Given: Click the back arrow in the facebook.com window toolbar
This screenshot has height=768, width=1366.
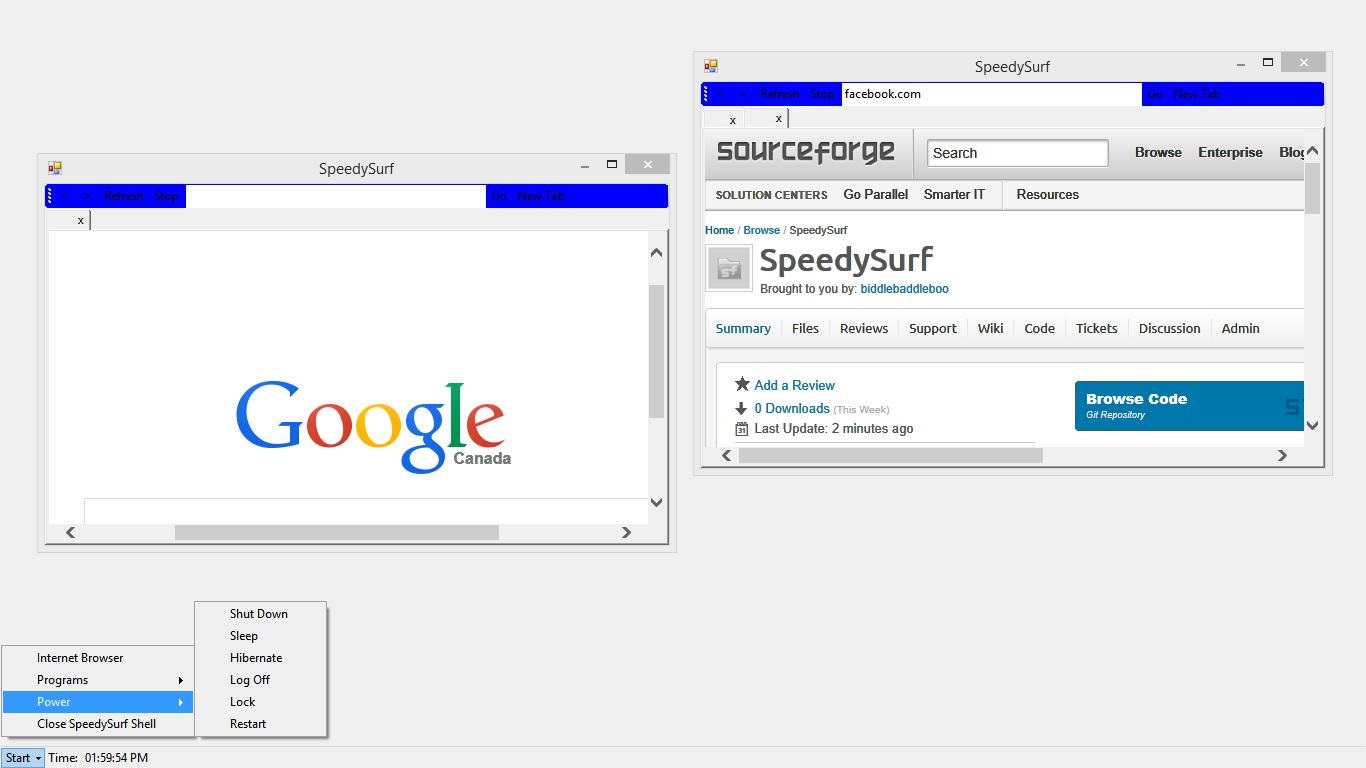Looking at the screenshot, I should (720, 94).
